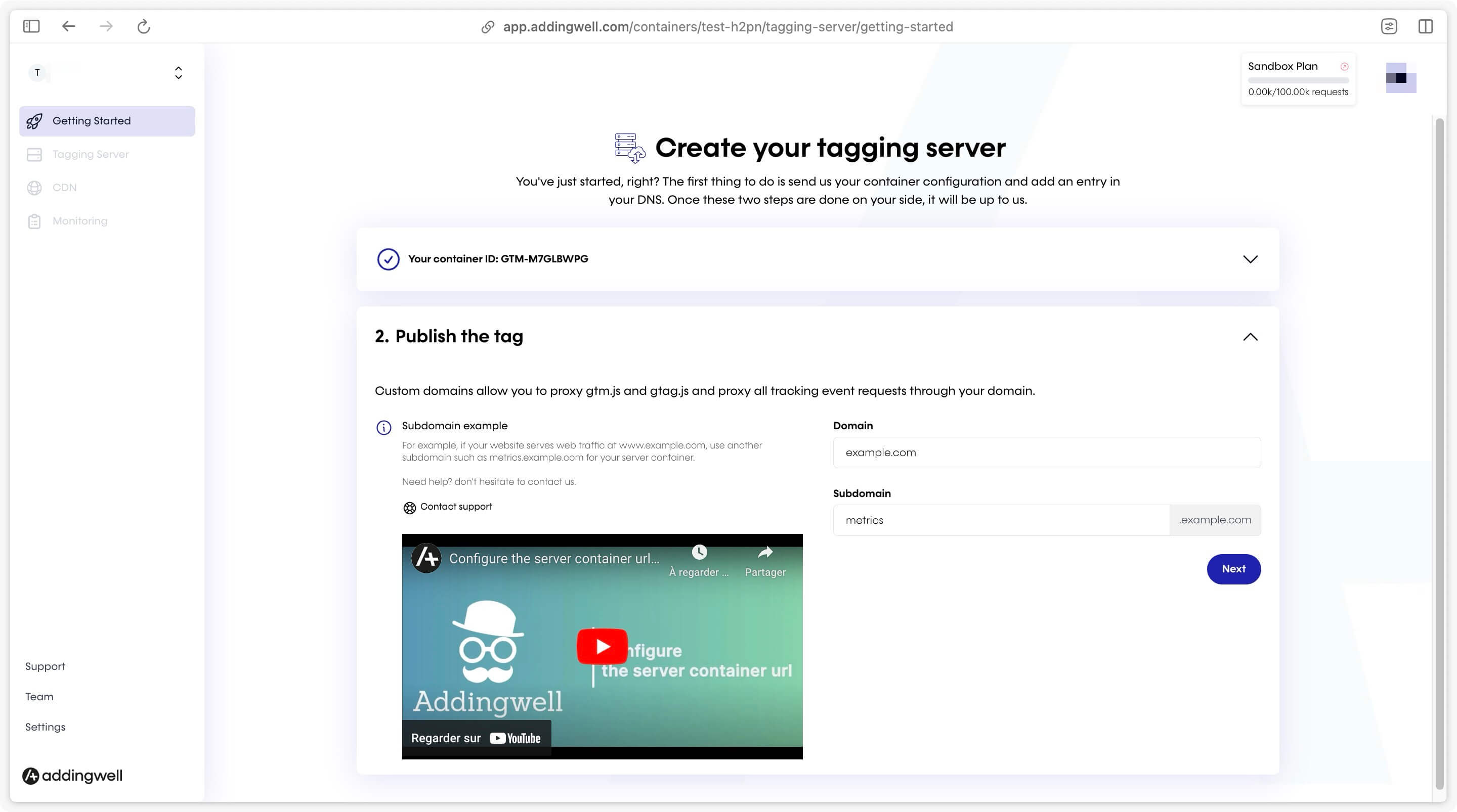Click the CDN globe icon in sidebar
Screen dimensions: 1457x812
(x=33, y=187)
